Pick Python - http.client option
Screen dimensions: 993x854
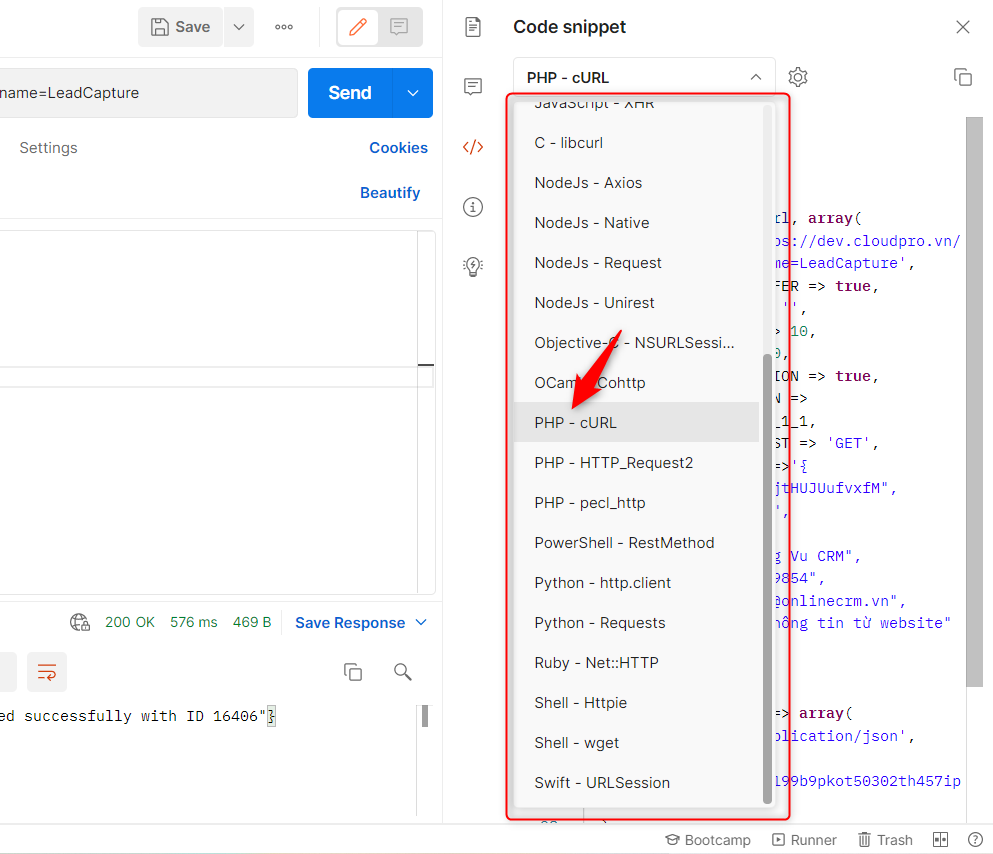[636, 582]
